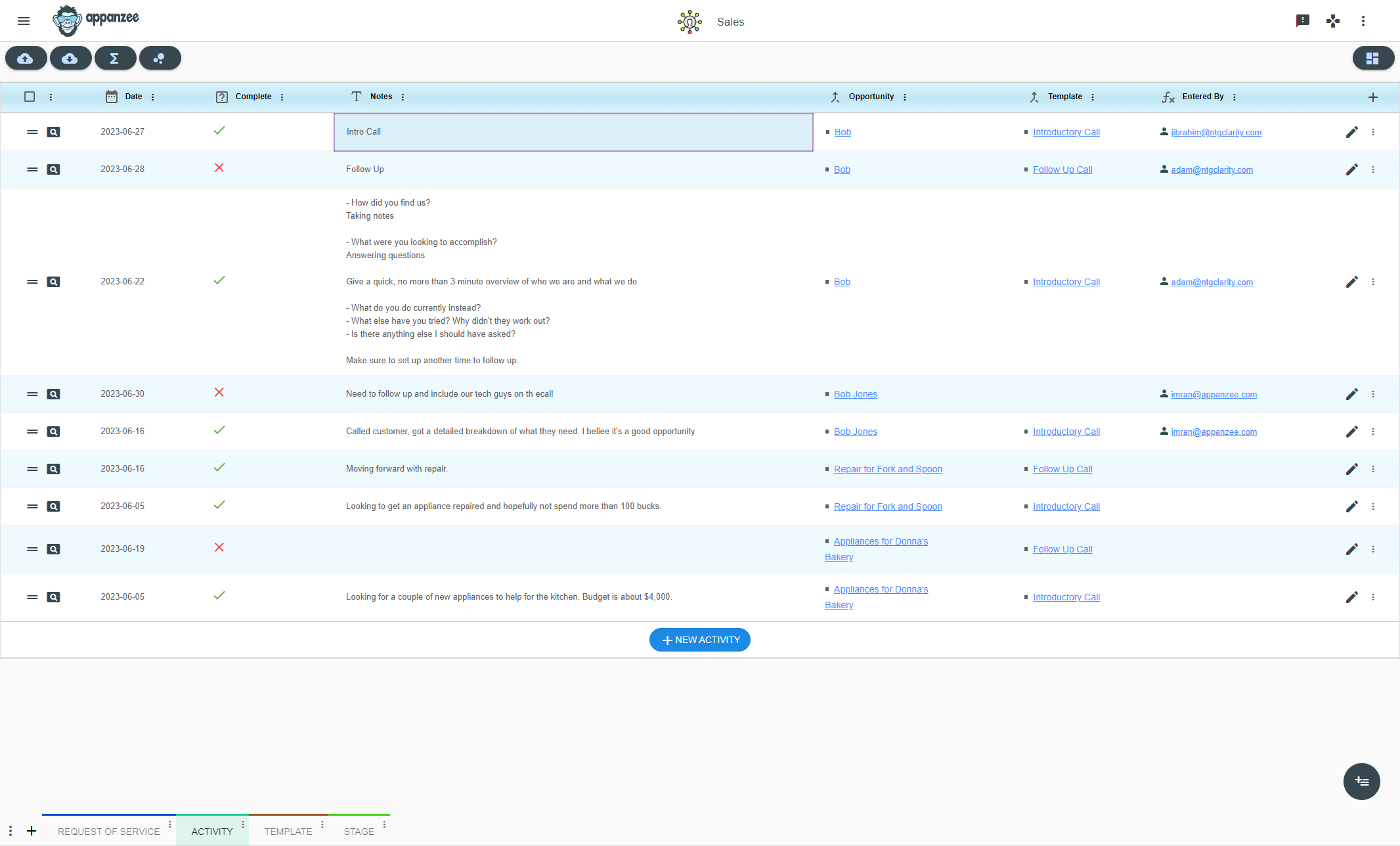
Task: Select the Activity tab
Action: click(212, 831)
